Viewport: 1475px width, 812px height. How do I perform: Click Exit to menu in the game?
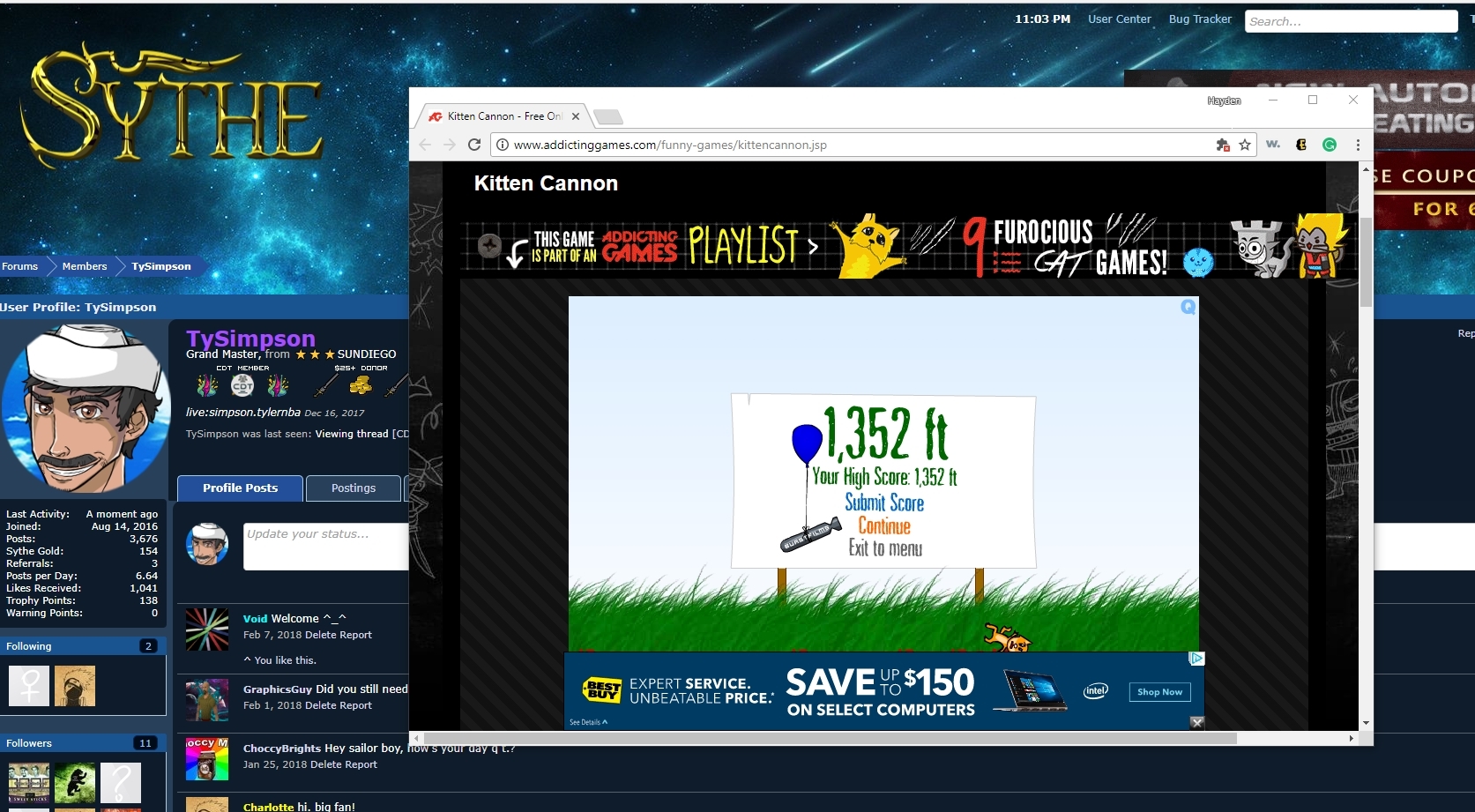(x=885, y=548)
